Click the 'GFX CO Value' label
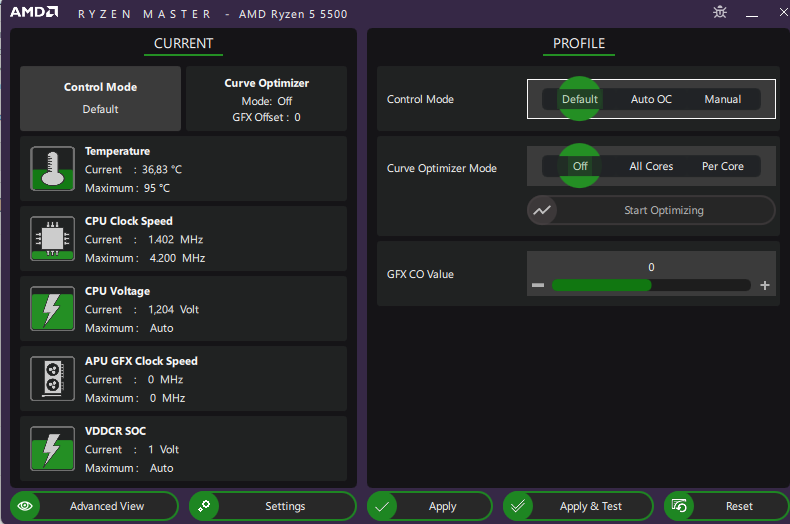This screenshot has width=790, height=524. (420, 274)
